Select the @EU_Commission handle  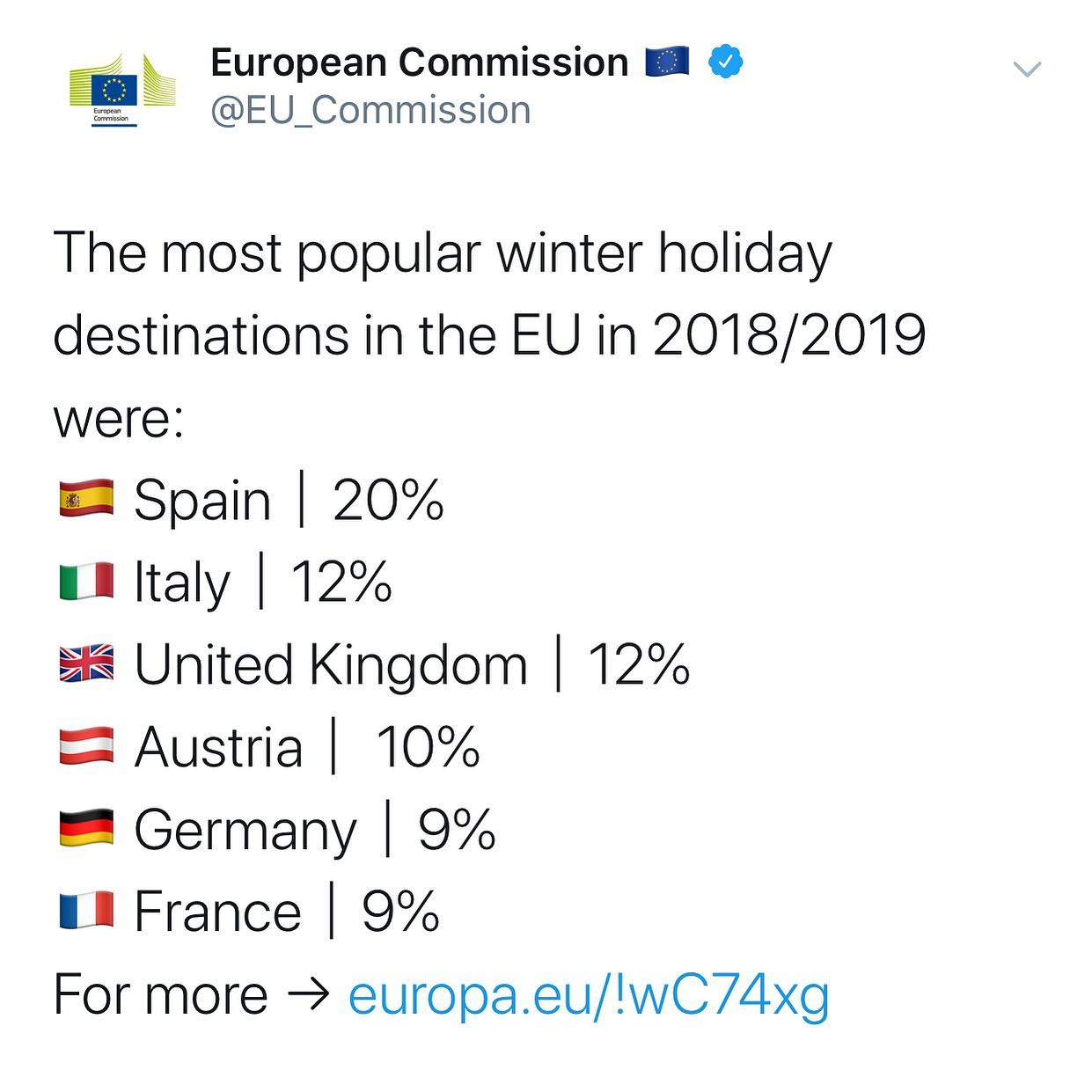tap(370, 111)
